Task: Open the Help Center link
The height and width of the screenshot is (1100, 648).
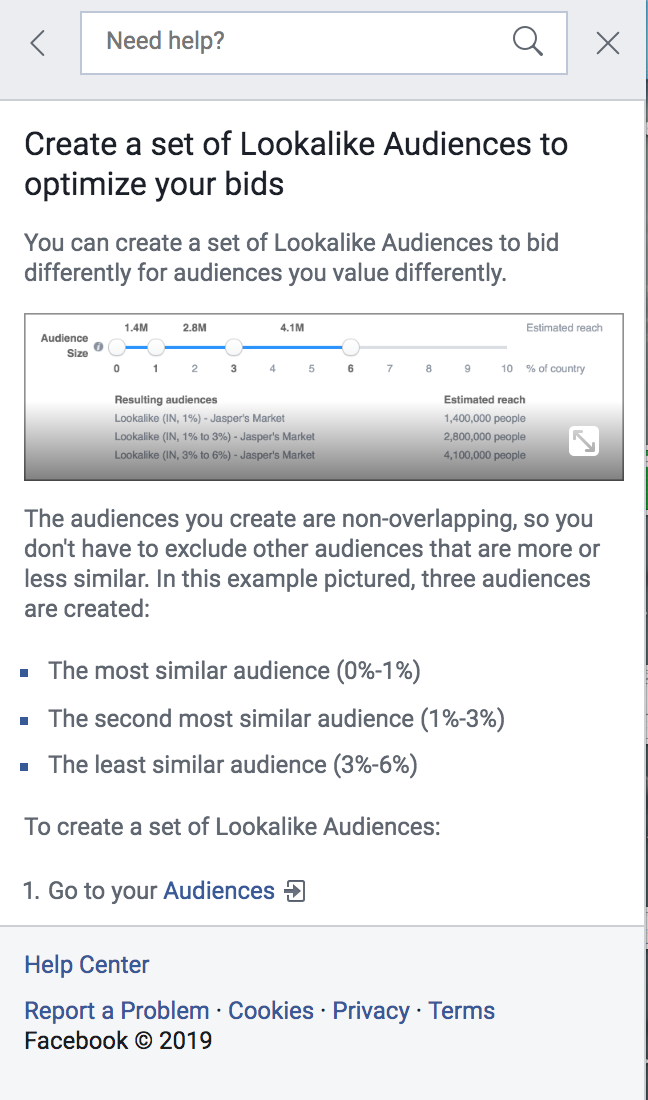Action: pos(87,965)
